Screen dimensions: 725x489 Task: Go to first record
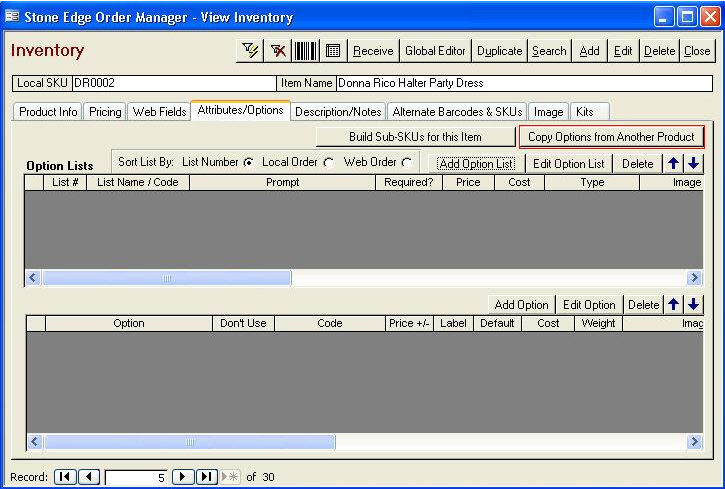pos(65,477)
